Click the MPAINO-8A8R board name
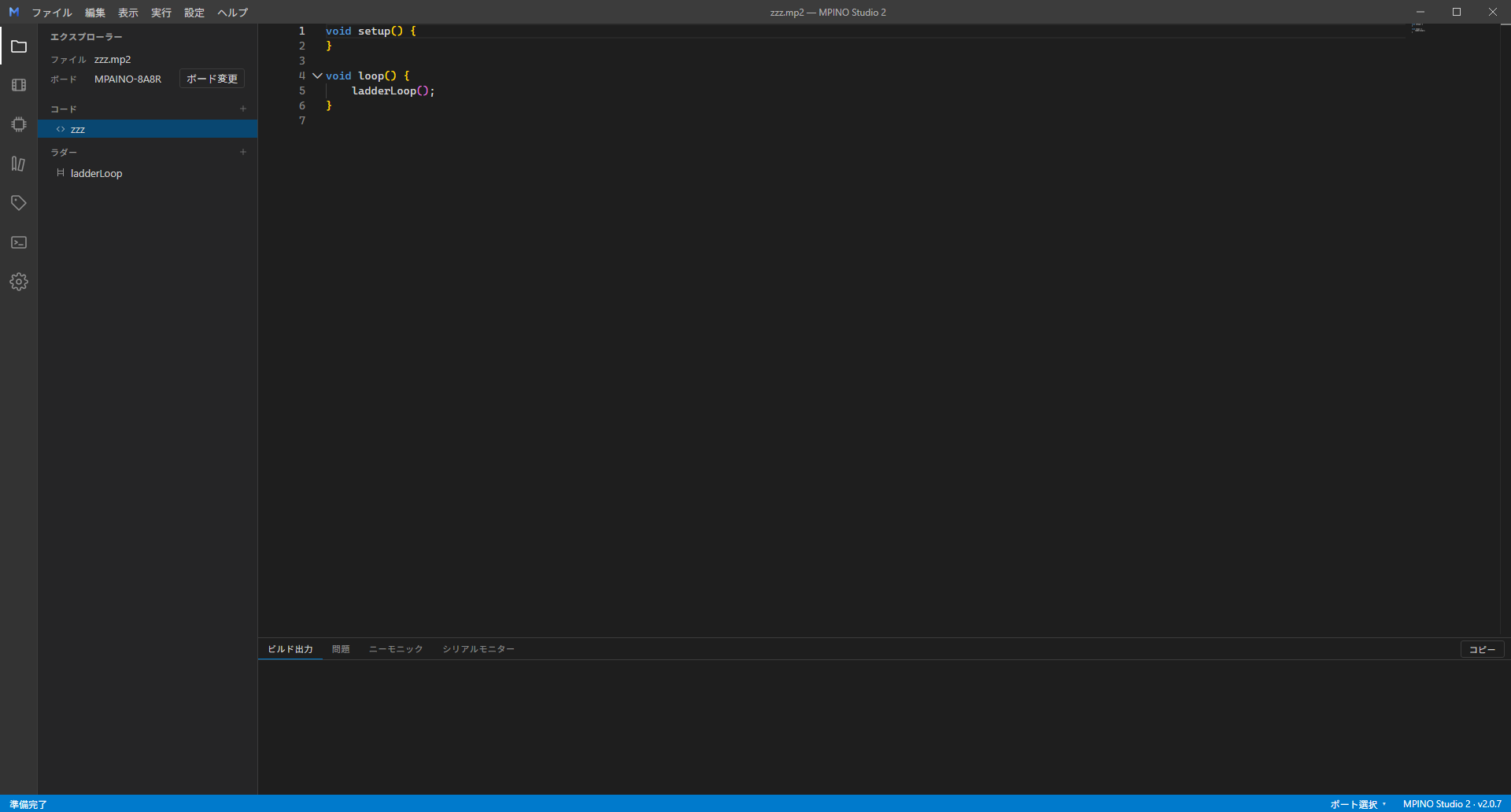 click(127, 79)
